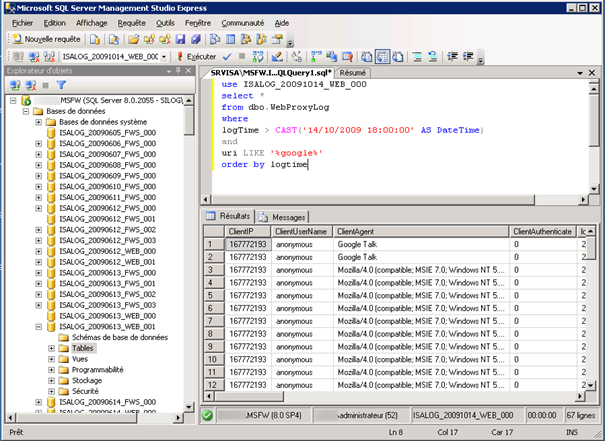Open the ISALOG_20091014_WEB_000 database dropdown
The height and width of the screenshot is (441, 605).
tap(164, 57)
